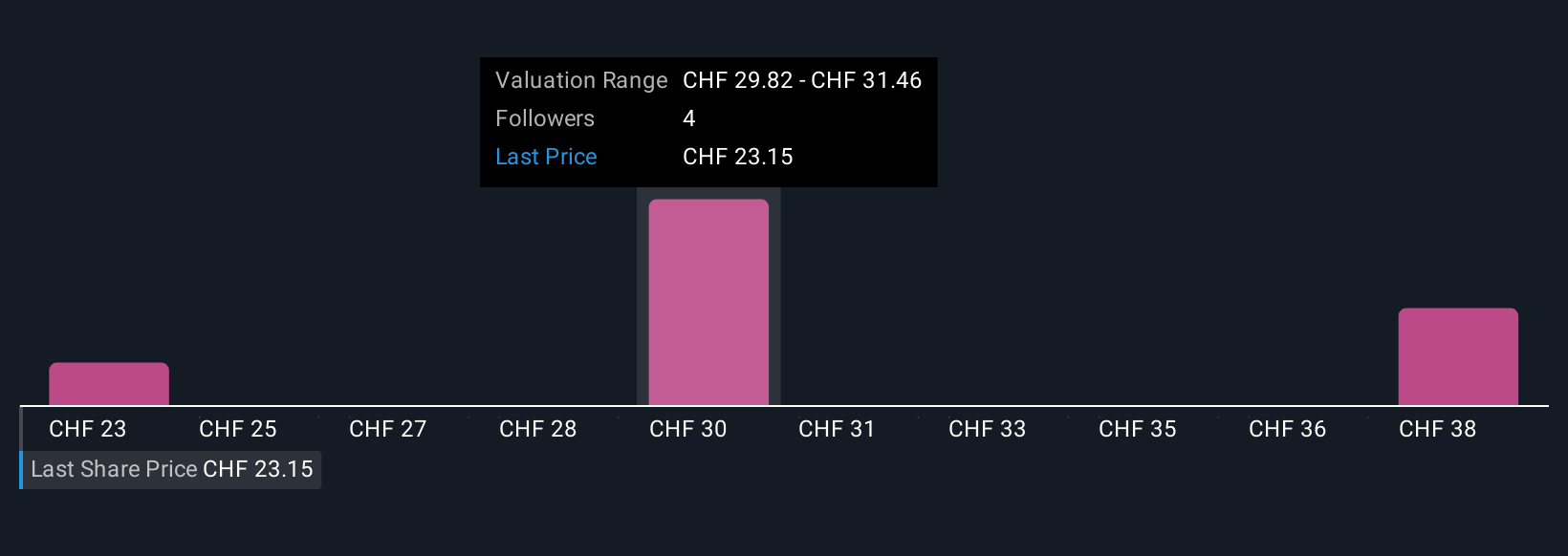Click the tooltip's CHF 23.15 last price value
The image size is (1568, 556).
click(x=738, y=157)
